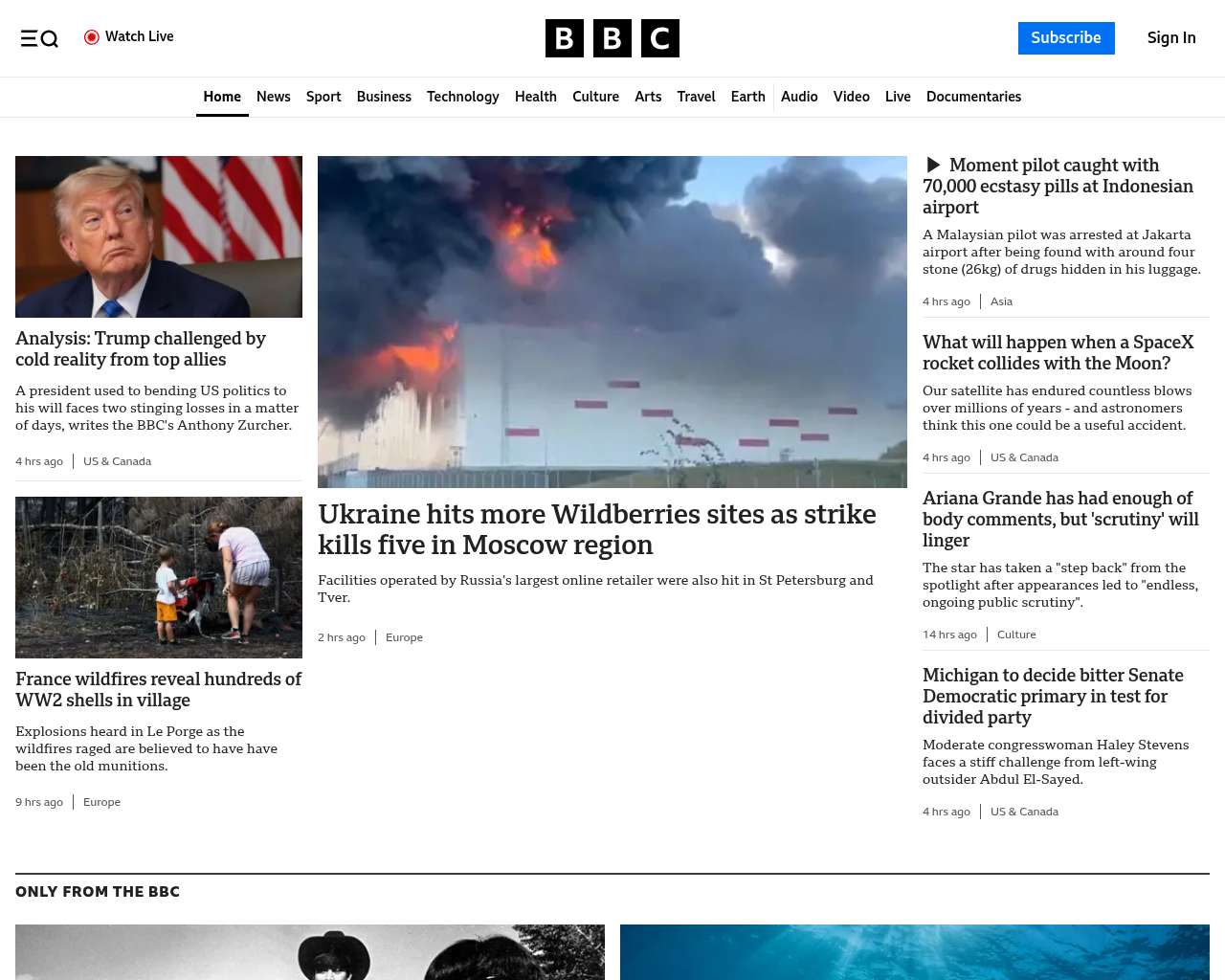
Task: Read the Michigan Senate Democratic primary article
Action: pos(1053,696)
